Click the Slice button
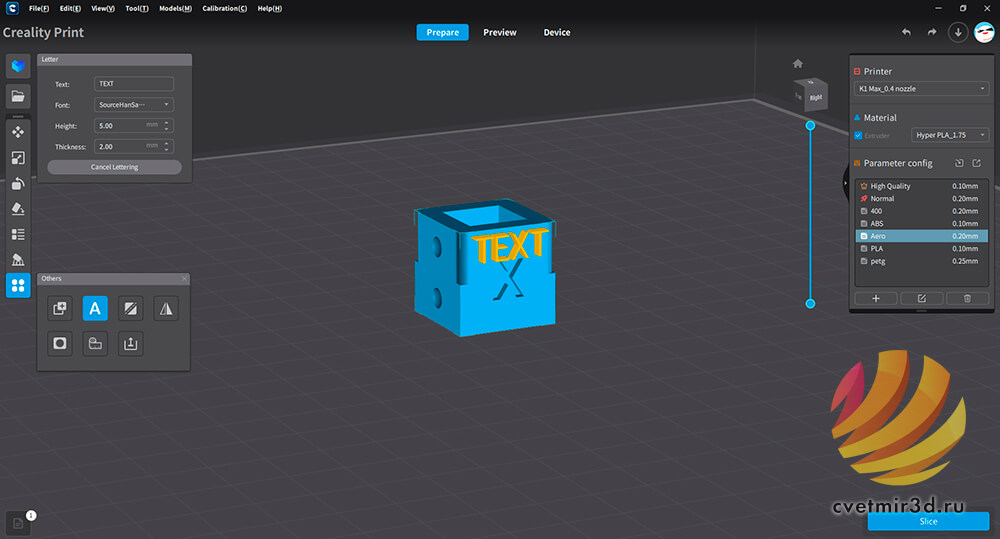Viewport: 1000px width, 539px height. coord(929,521)
